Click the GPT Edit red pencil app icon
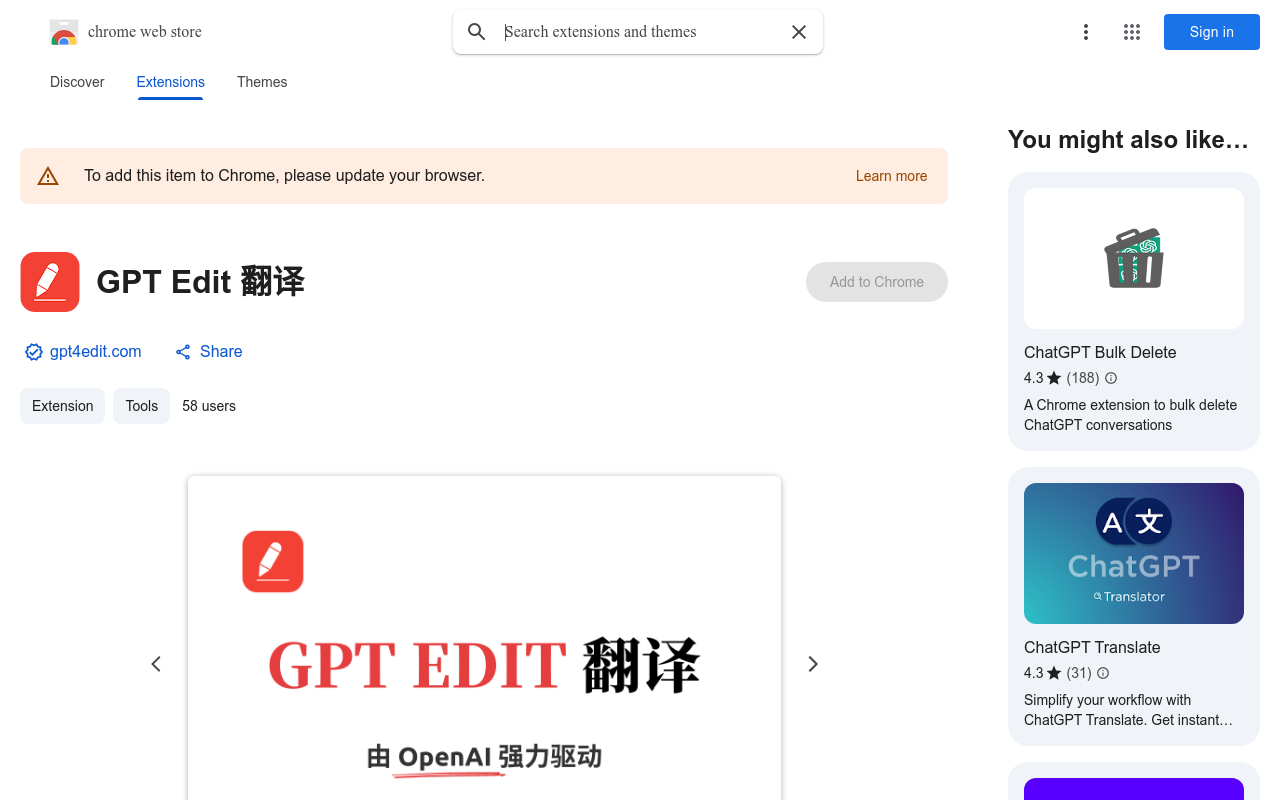Image resolution: width=1280 pixels, height=800 pixels. tap(50, 282)
